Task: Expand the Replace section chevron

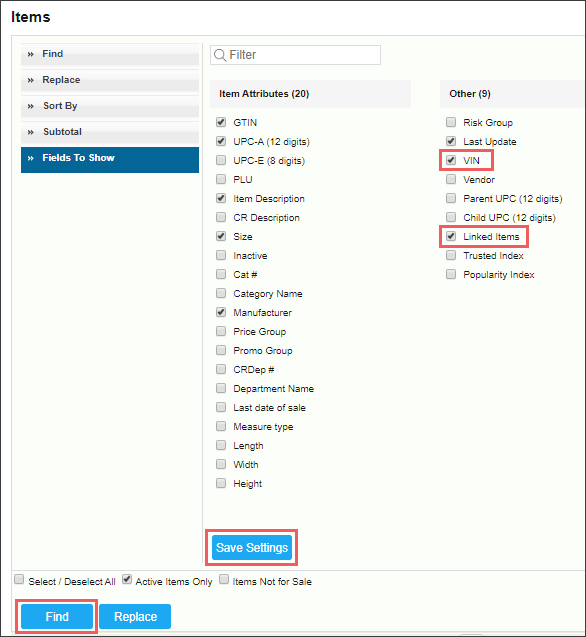Action: (30, 80)
